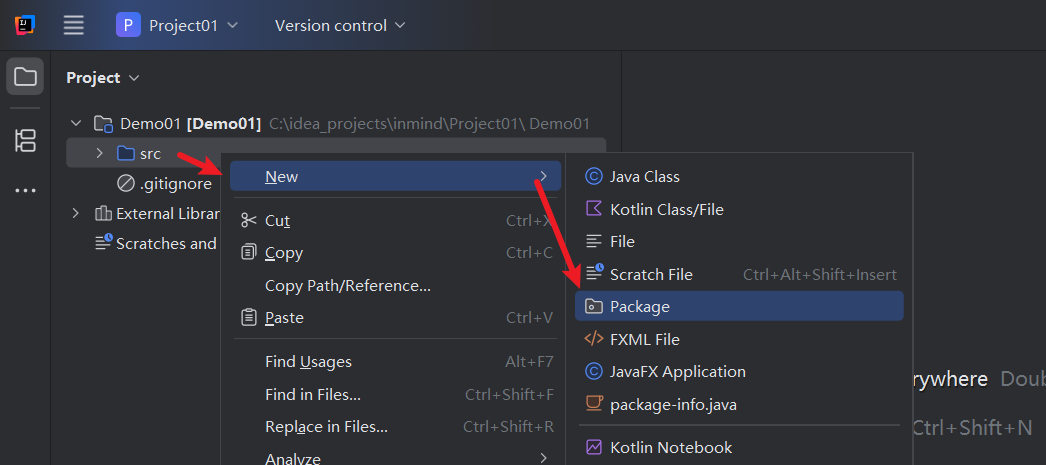The width and height of the screenshot is (1046, 465).
Task: Click the Paste clipboard icon
Action: pyautogui.click(x=249, y=318)
